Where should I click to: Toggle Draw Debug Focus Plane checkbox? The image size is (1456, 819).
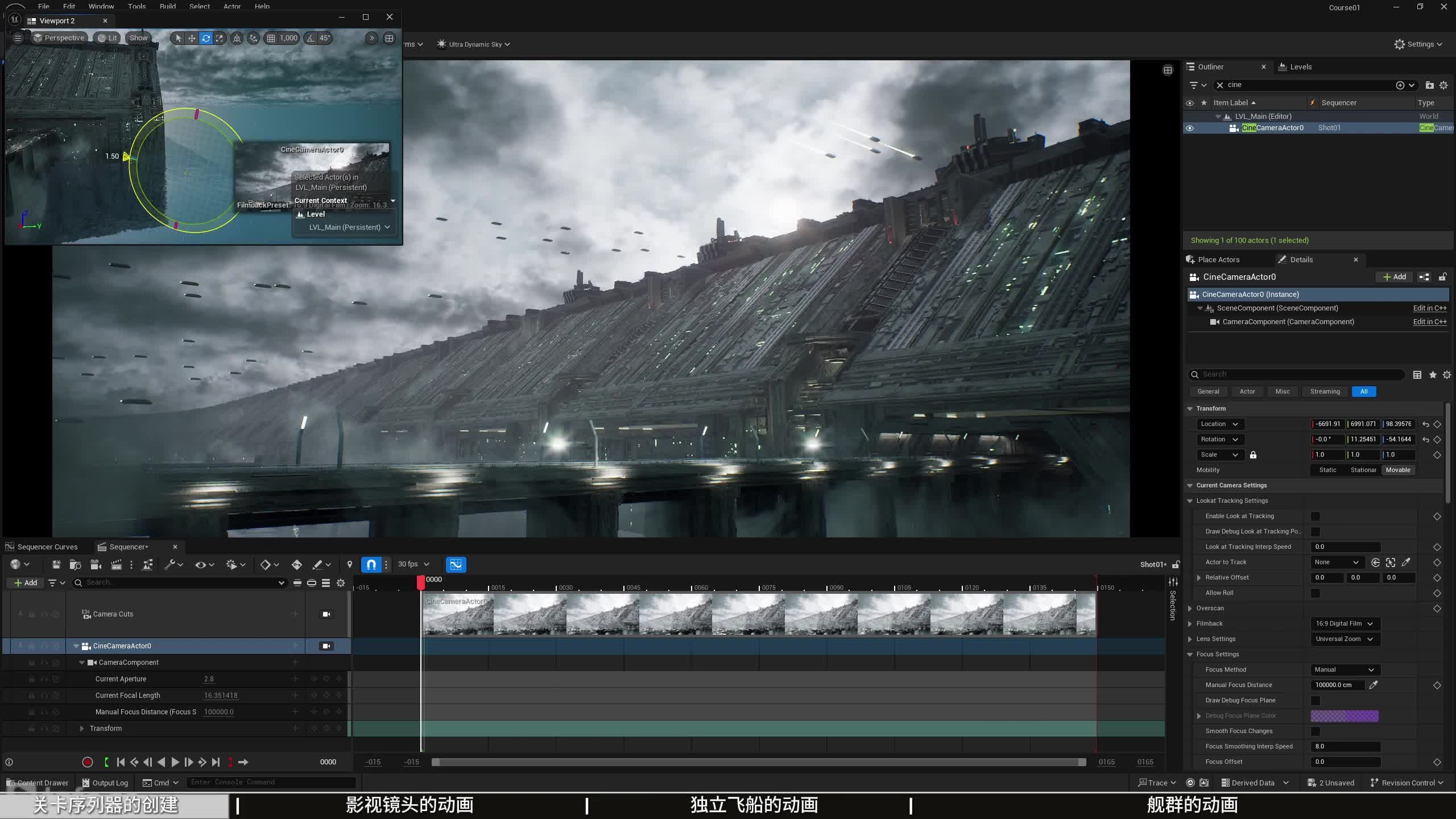1316,701
